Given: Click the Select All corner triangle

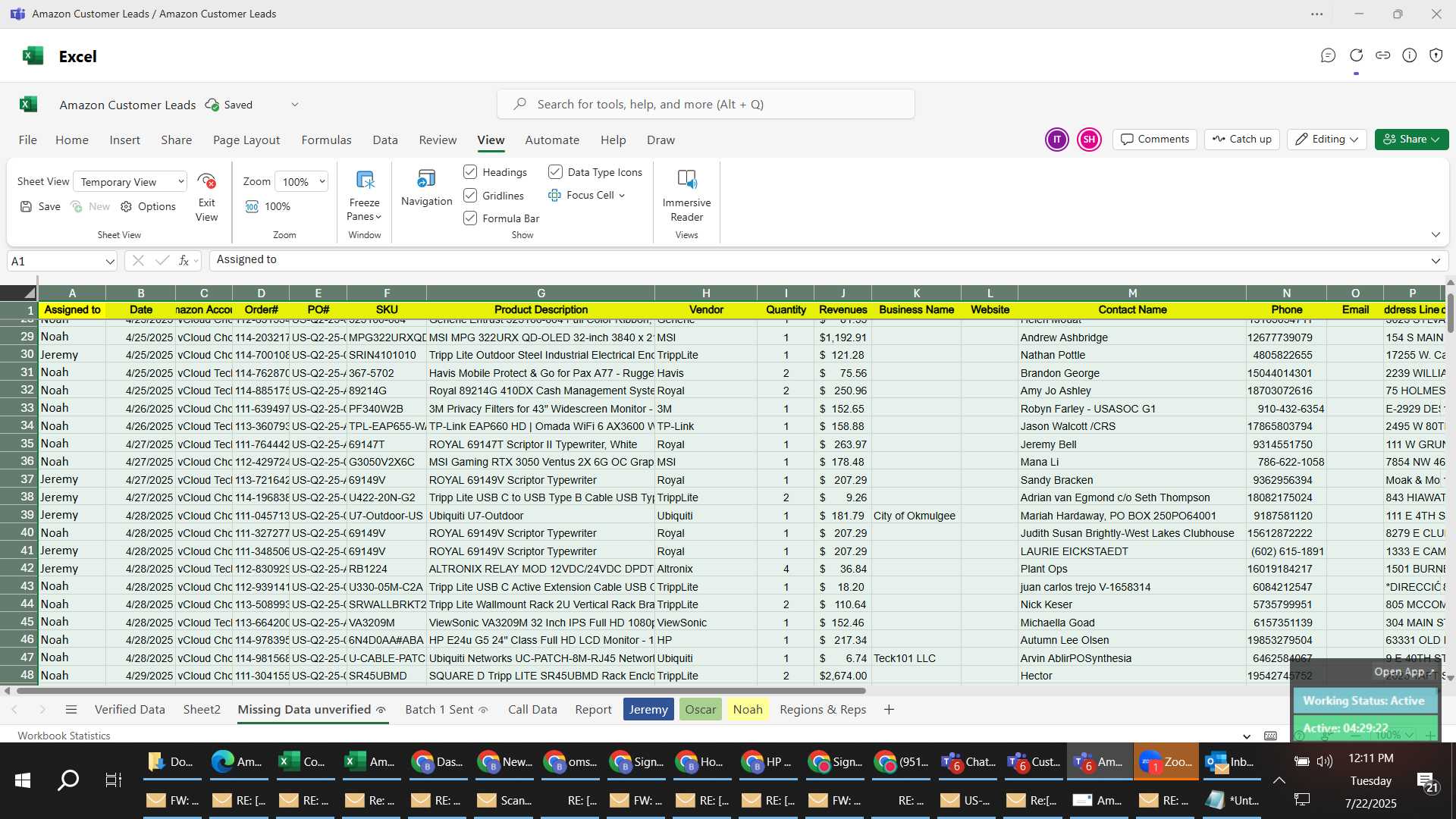Looking at the screenshot, I should [29, 293].
